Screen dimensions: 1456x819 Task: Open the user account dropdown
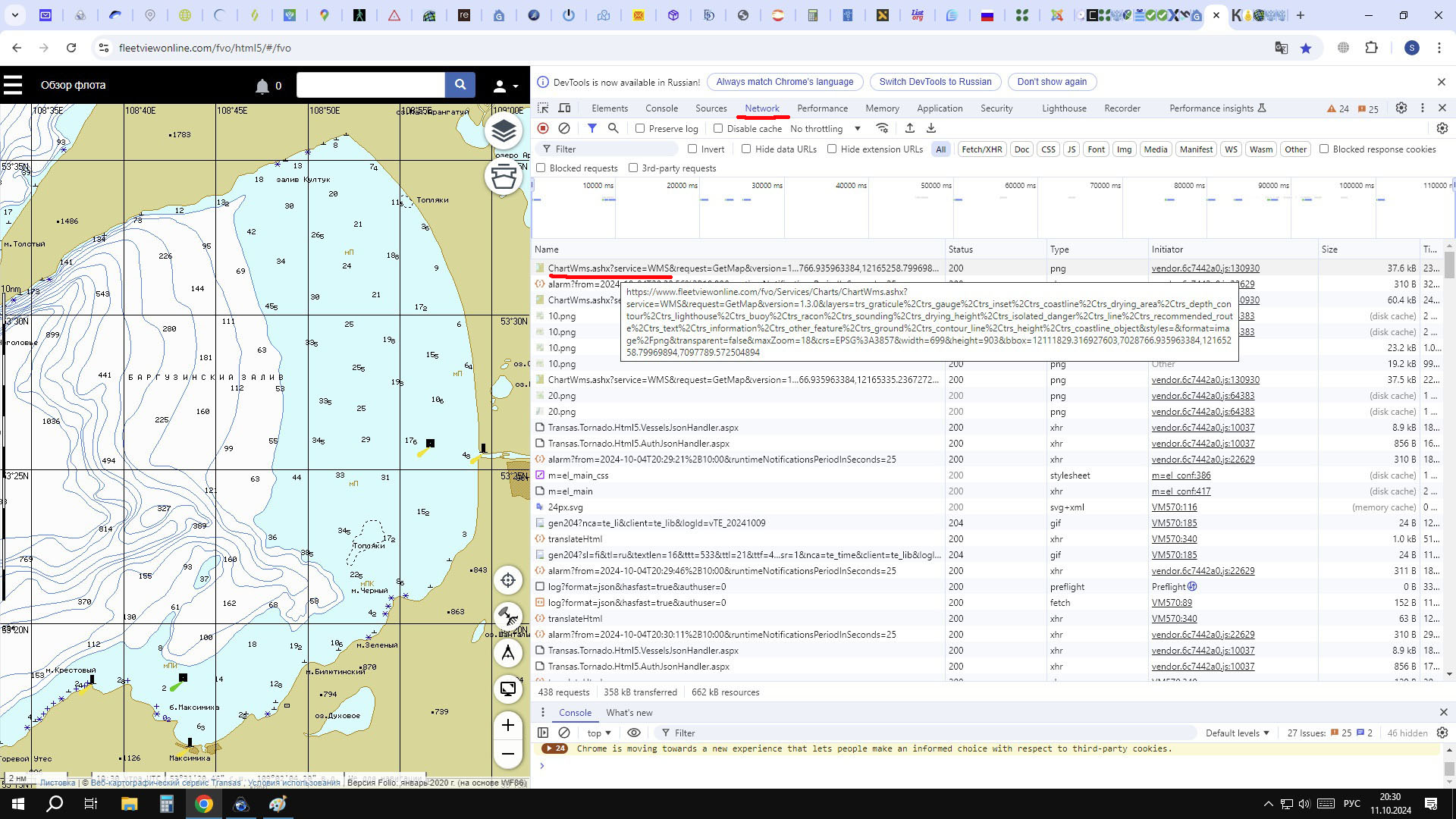coord(505,86)
